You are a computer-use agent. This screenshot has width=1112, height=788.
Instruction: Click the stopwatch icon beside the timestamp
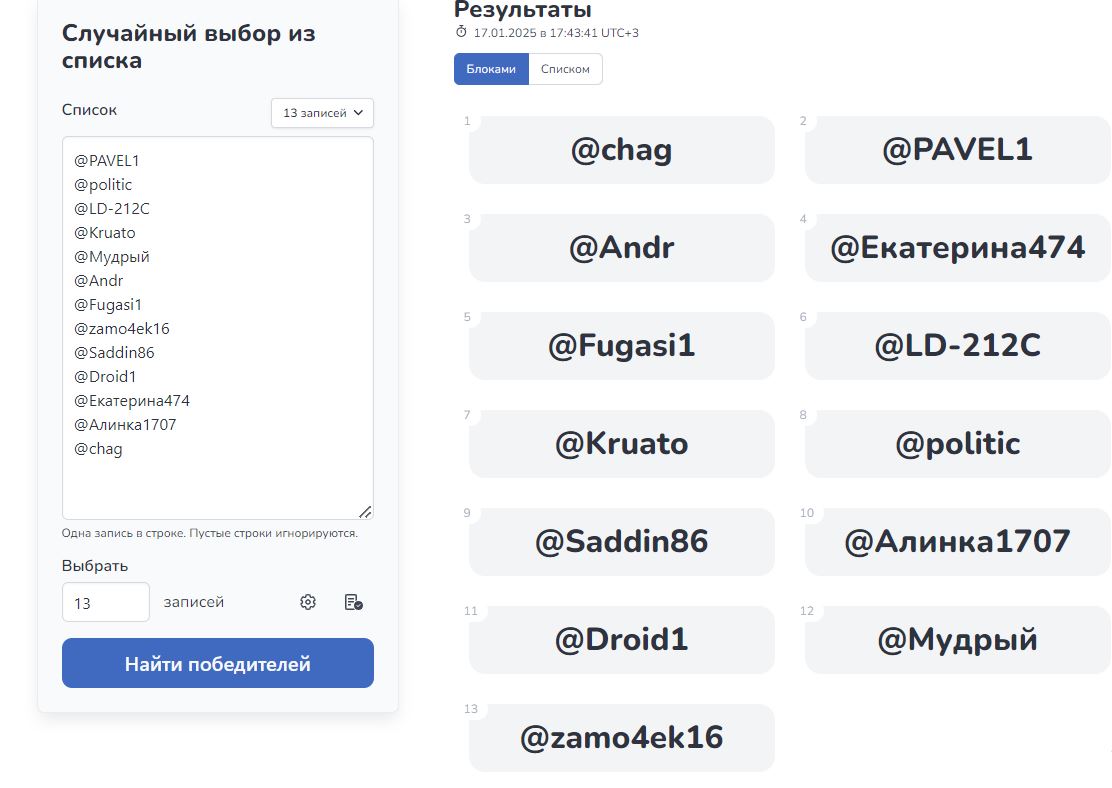point(461,32)
